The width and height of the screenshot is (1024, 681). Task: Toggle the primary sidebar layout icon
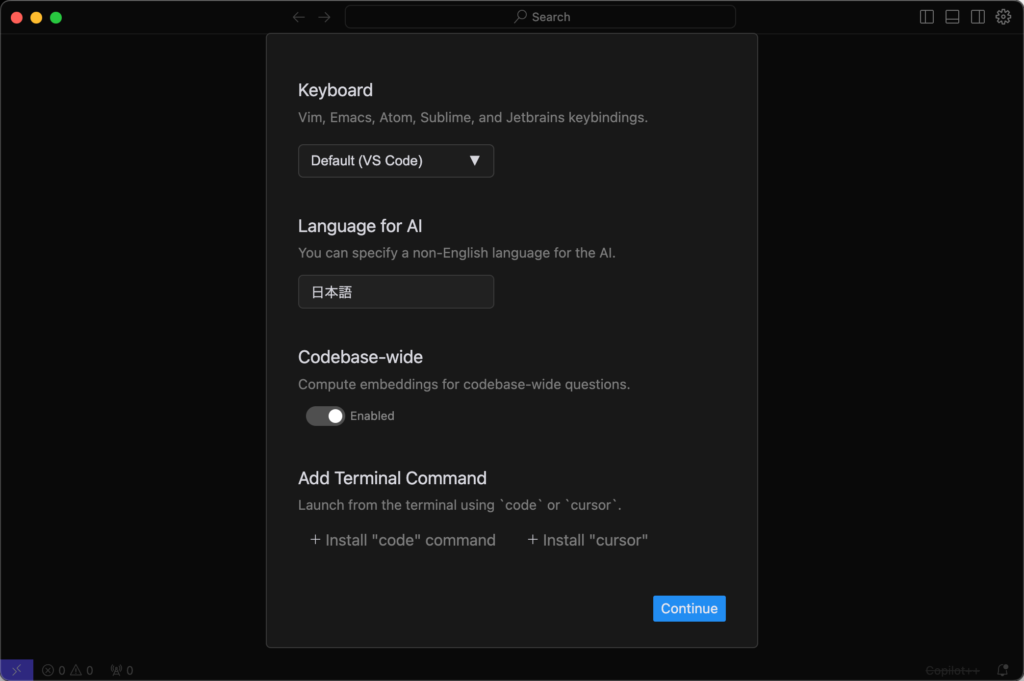(927, 17)
